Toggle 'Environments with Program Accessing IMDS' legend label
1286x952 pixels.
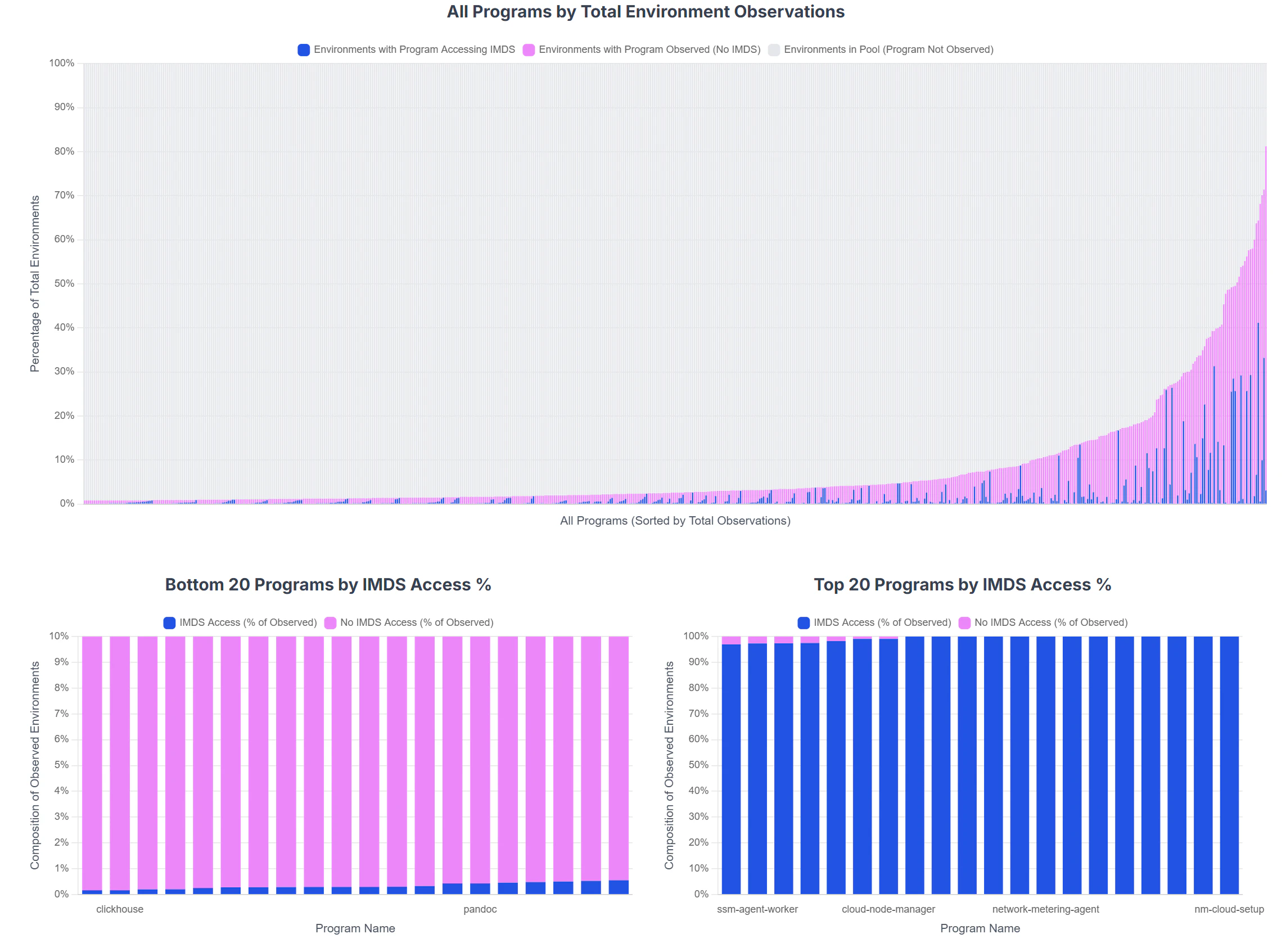[414, 50]
